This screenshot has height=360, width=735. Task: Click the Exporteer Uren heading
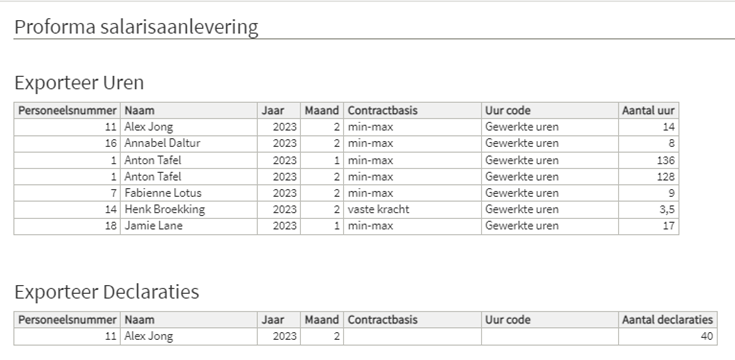click(79, 83)
